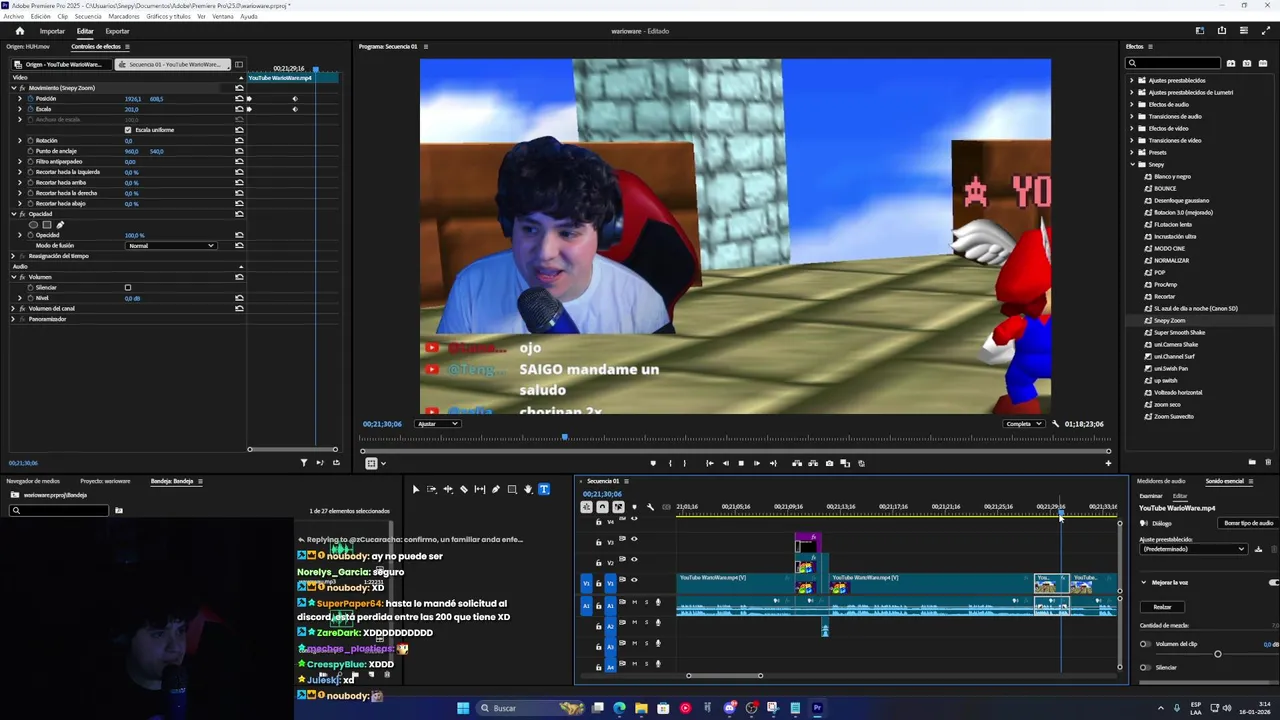This screenshot has height=720, width=1280.
Task: Toggle visibility eye of track V2
Action: (633, 560)
